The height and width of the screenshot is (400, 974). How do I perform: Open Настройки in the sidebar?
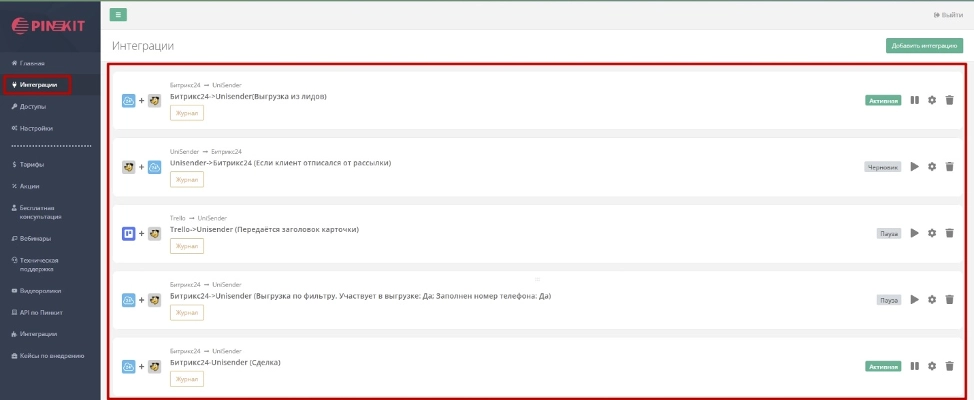tap(35, 128)
